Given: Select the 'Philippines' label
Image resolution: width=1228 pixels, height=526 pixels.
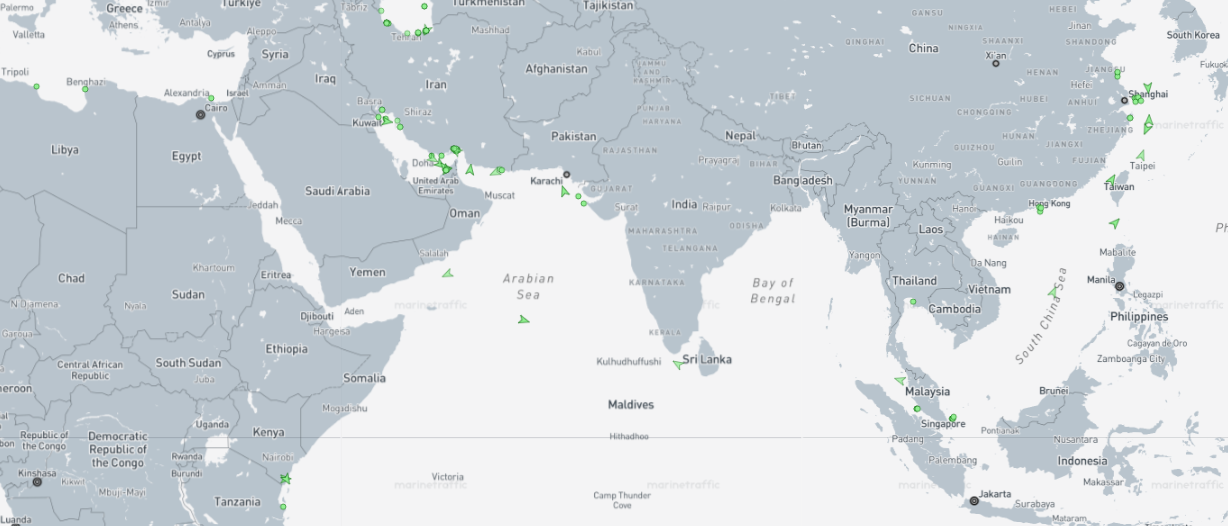Looking at the screenshot, I should [x=1139, y=317].
